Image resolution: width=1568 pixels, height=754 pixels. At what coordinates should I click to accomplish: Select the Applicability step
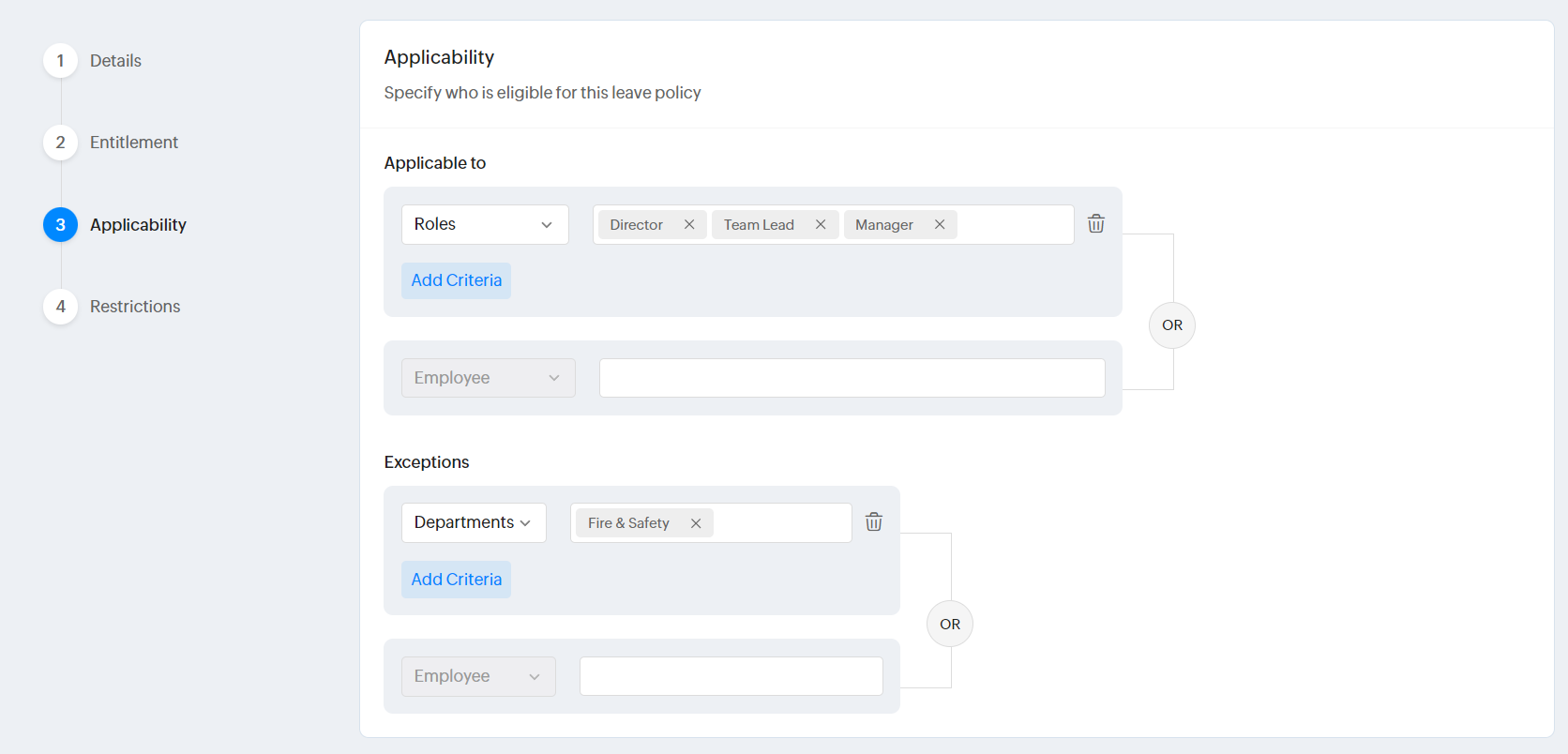(x=137, y=225)
